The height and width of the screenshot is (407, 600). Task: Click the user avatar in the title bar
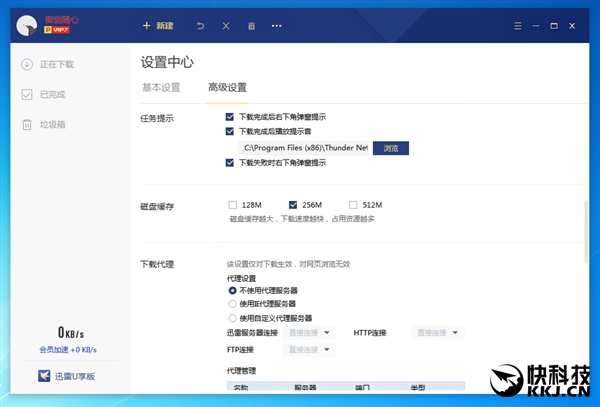pyautogui.click(x=27, y=26)
